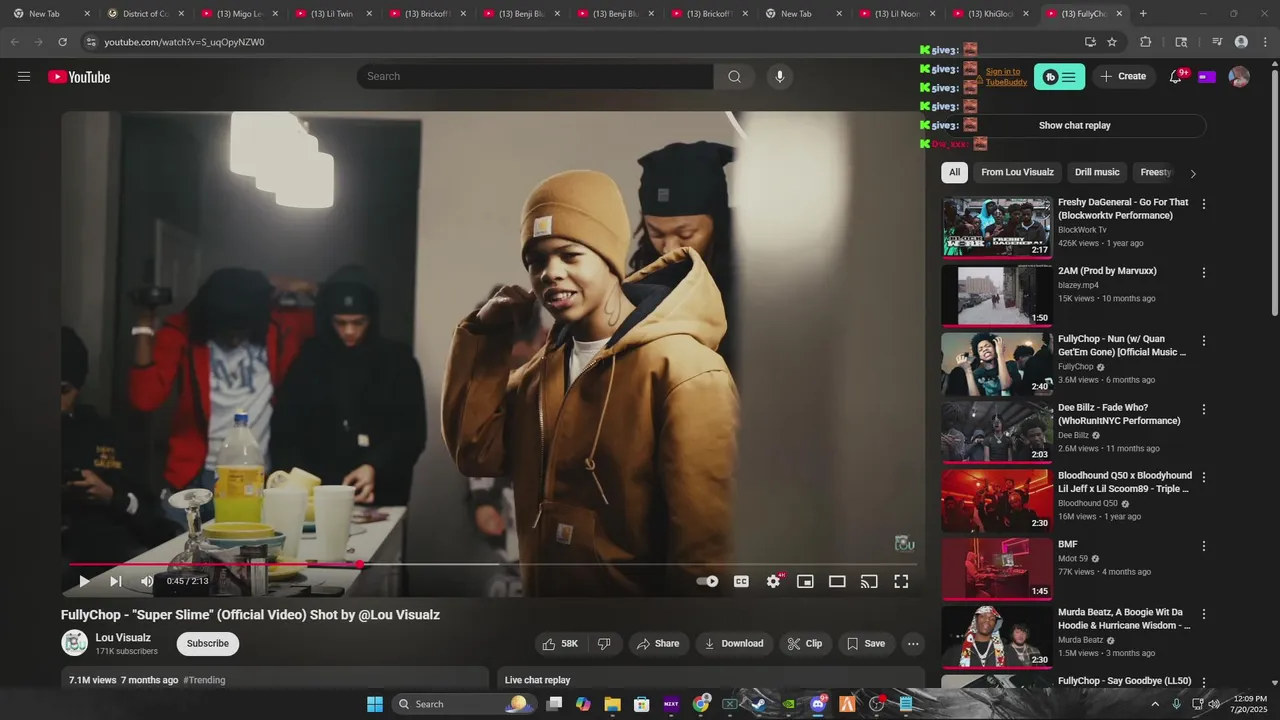Open options for Bloodhound Q50 video
1280x720 pixels.
point(1204,477)
